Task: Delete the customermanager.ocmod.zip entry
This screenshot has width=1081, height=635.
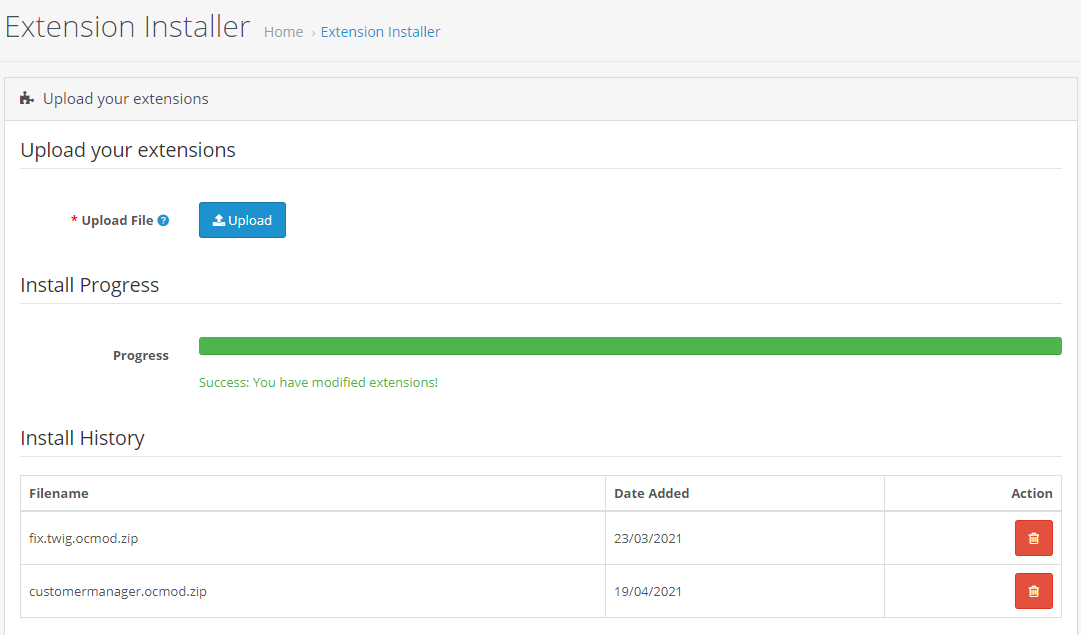Action: (1033, 591)
